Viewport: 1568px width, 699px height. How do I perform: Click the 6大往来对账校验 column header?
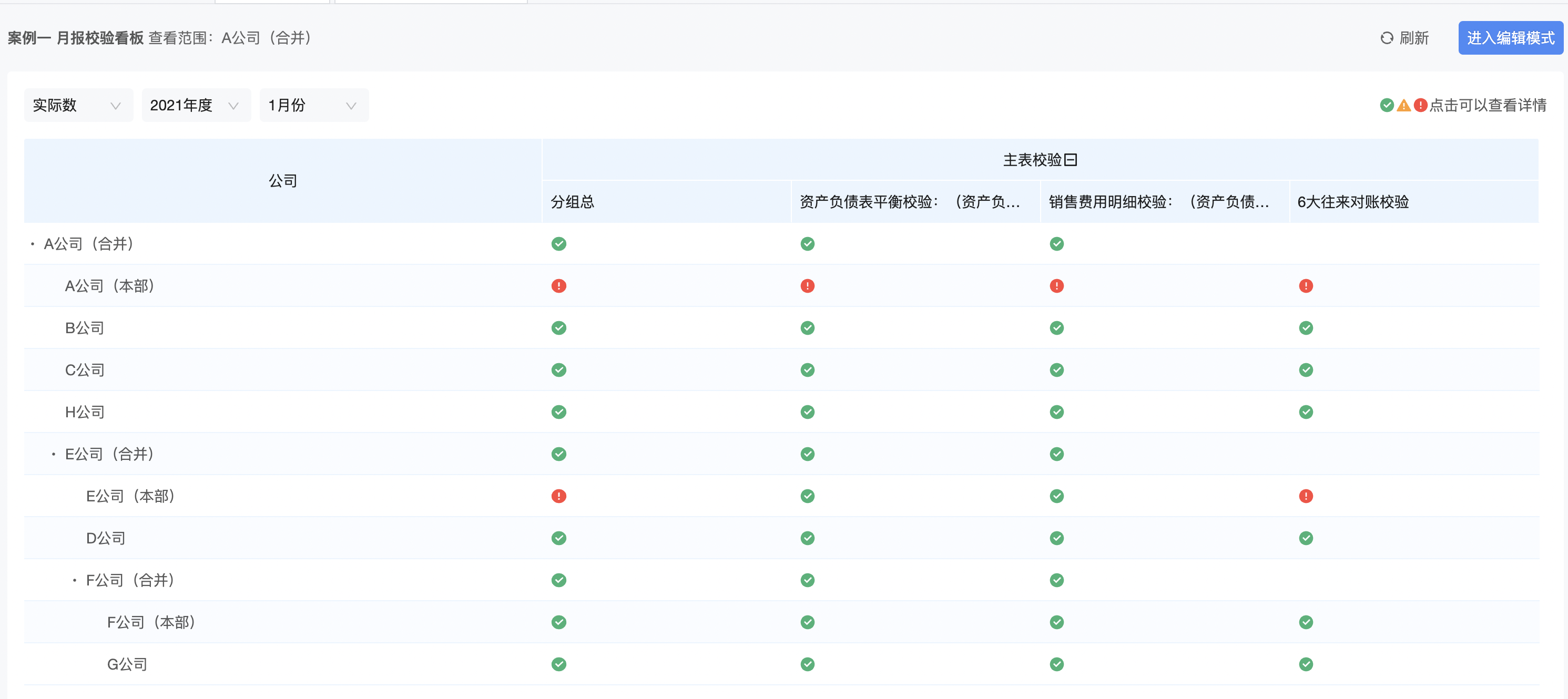[x=1352, y=202]
